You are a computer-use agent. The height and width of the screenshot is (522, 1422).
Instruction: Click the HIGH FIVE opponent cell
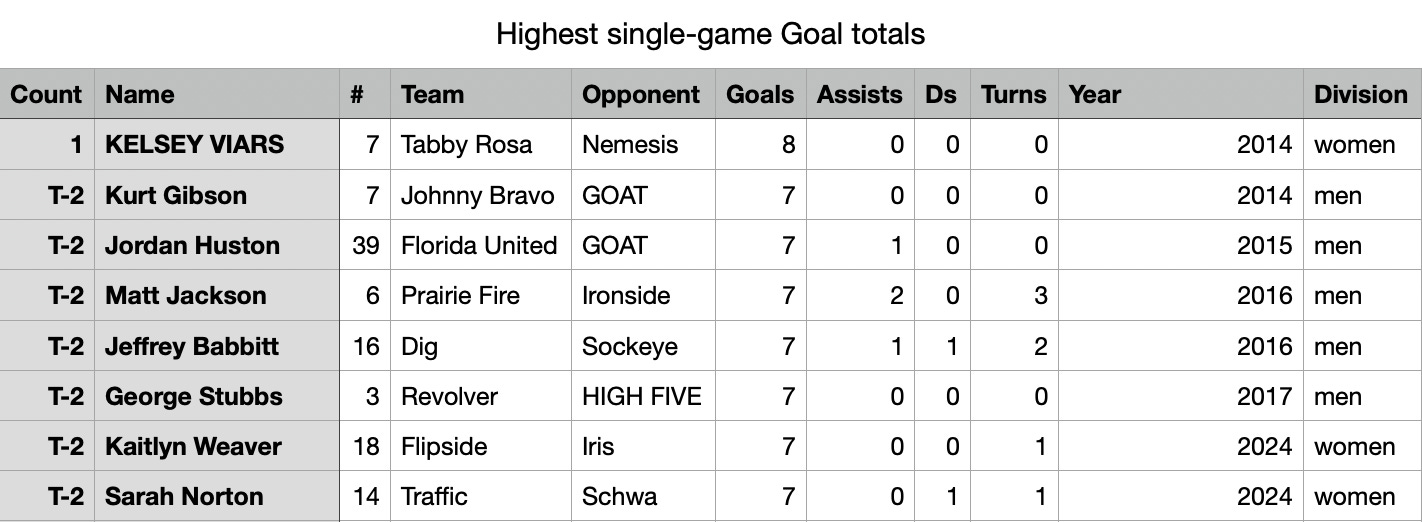[x=643, y=396]
